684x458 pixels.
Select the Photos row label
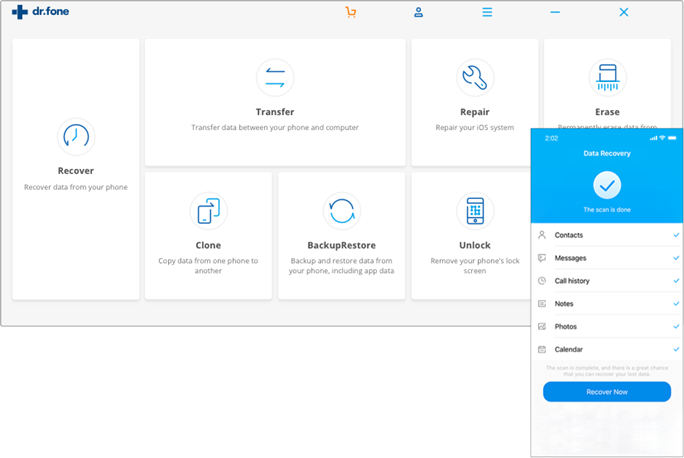click(565, 326)
